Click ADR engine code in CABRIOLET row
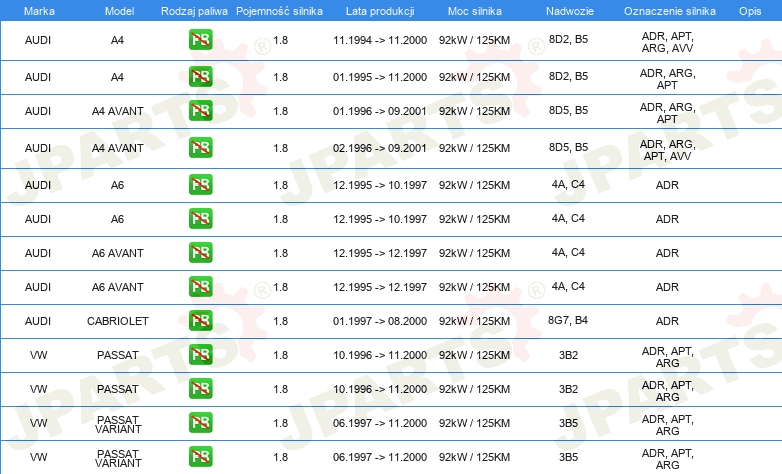 667,321
